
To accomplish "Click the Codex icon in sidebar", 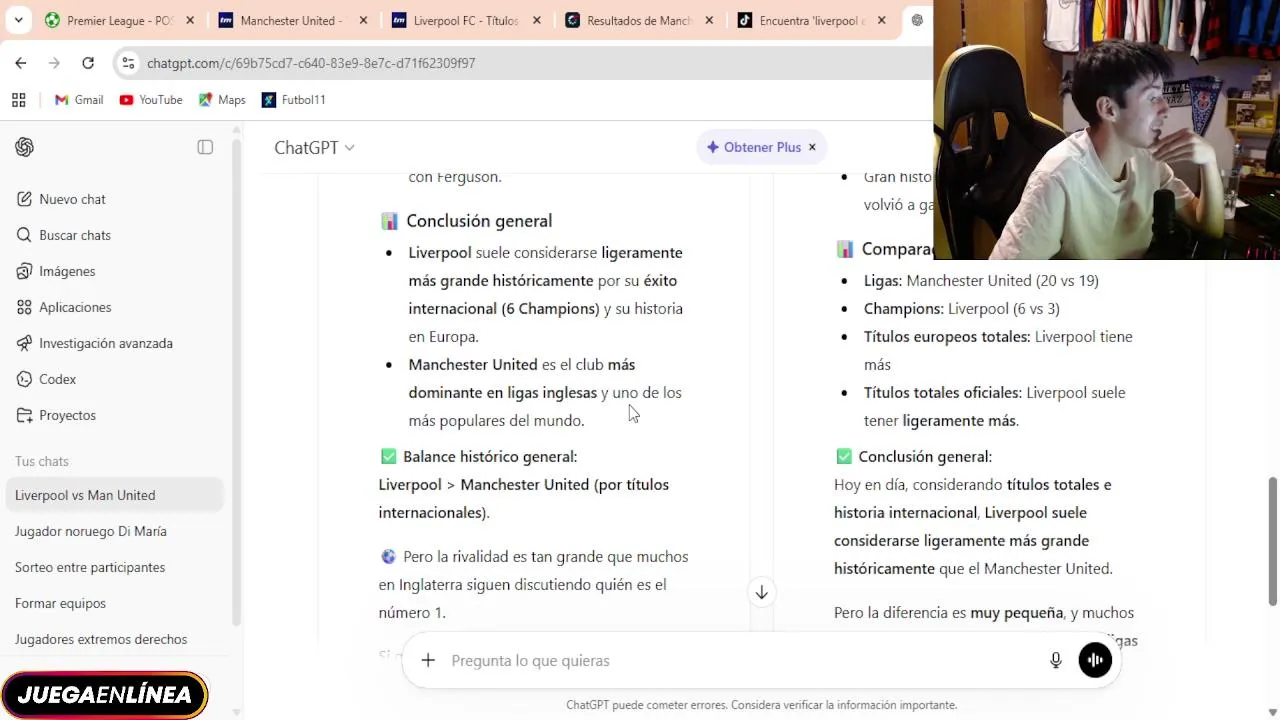I will coord(24,379).
